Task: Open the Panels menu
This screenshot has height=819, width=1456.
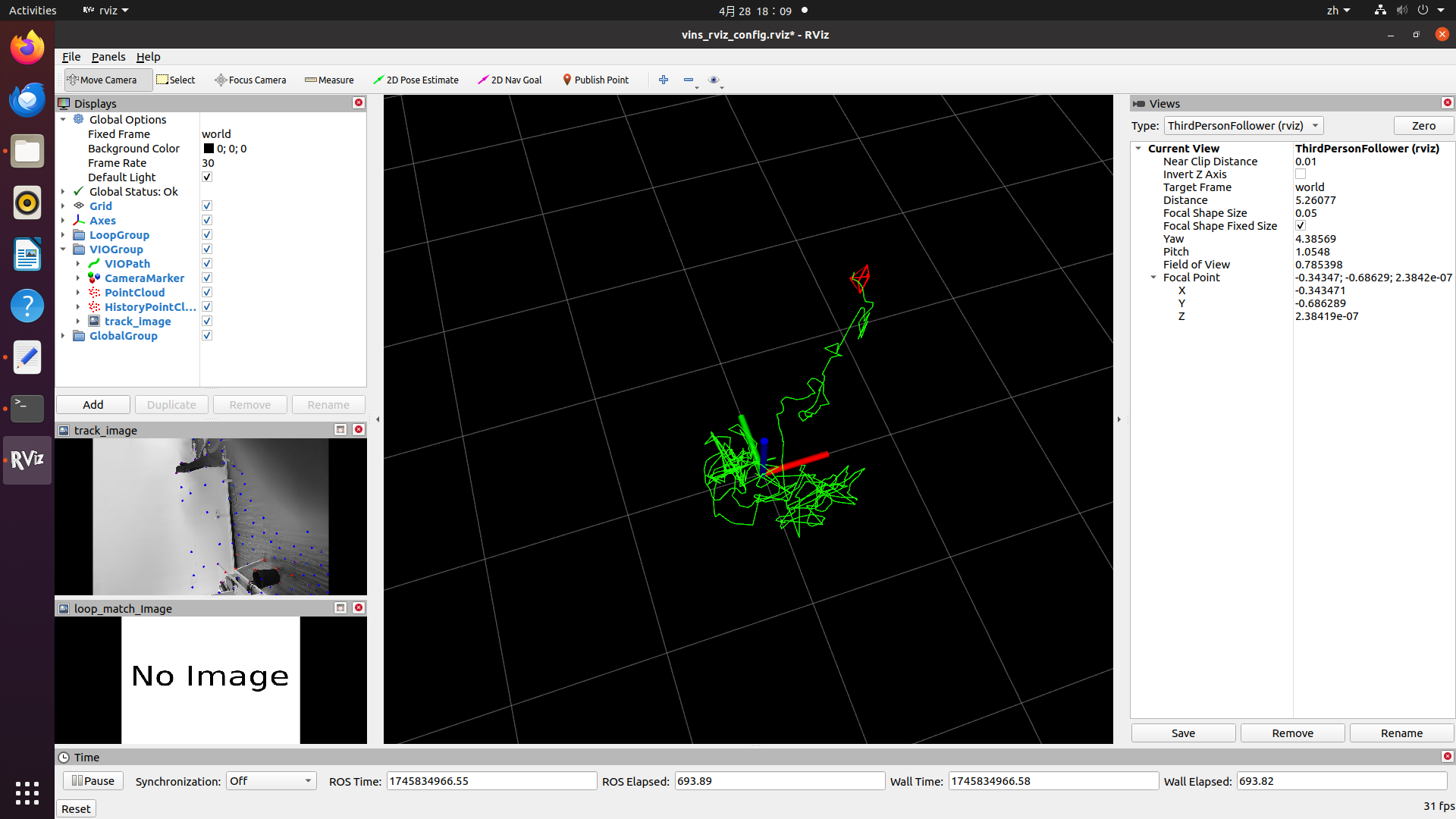Action: [108, 57]
